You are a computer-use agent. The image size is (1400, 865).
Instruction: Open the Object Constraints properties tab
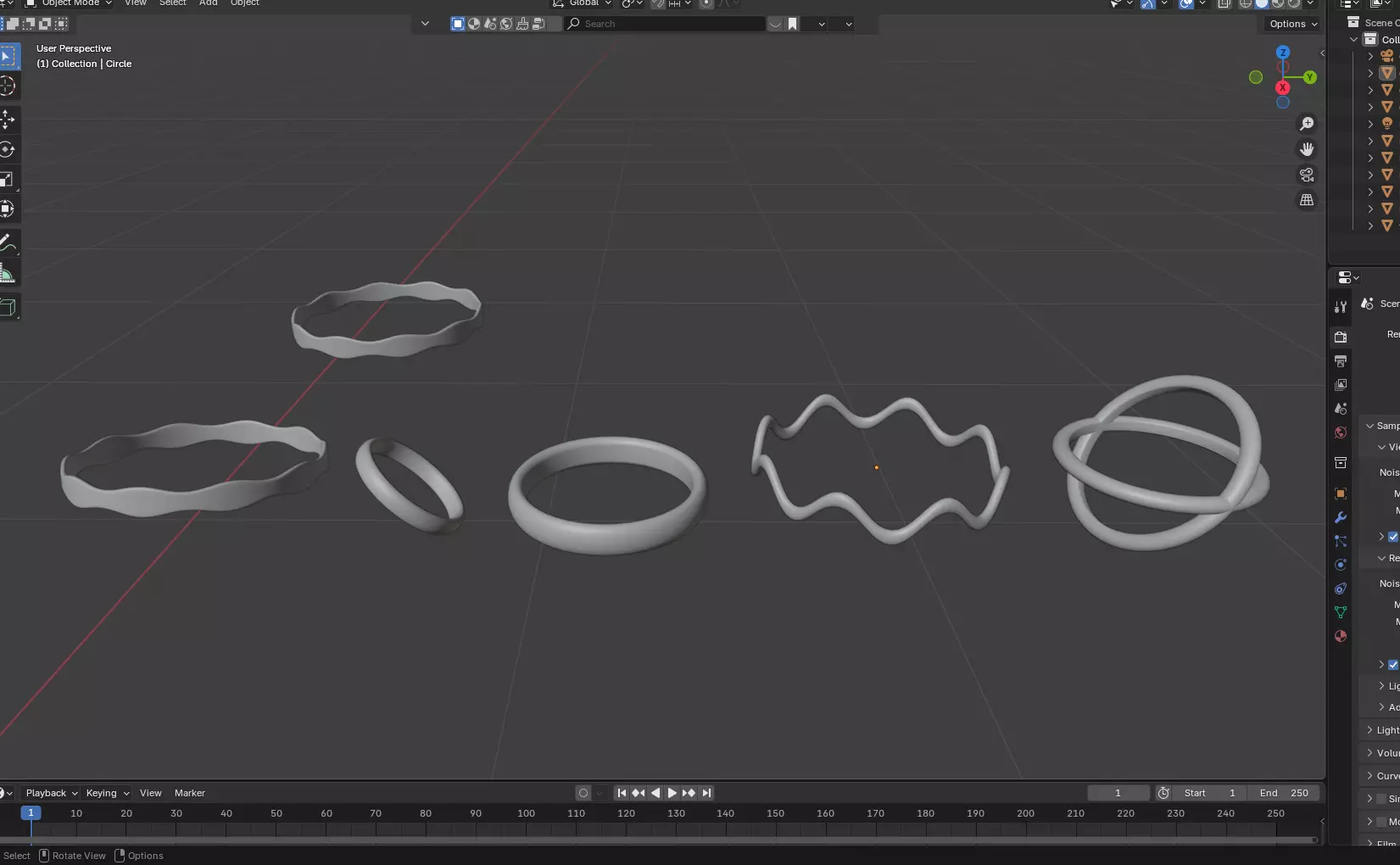pos(1341,589)
